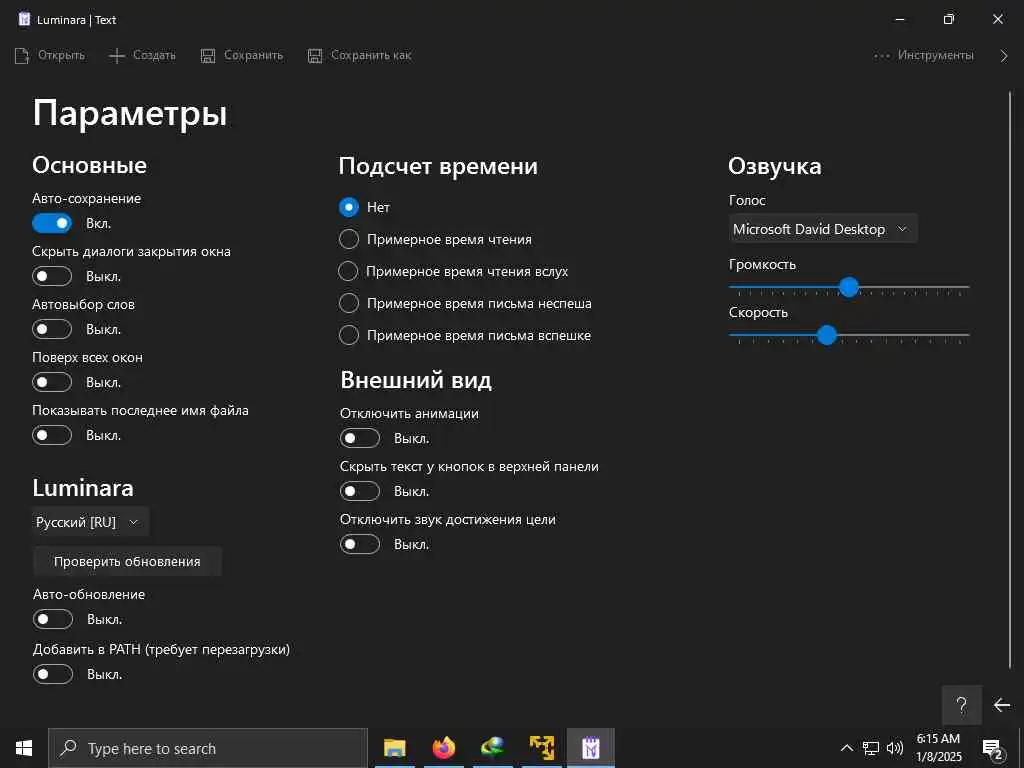Click the taskbar clock 6:15 AM
The image size is (1024, 768).
(938, 748)
